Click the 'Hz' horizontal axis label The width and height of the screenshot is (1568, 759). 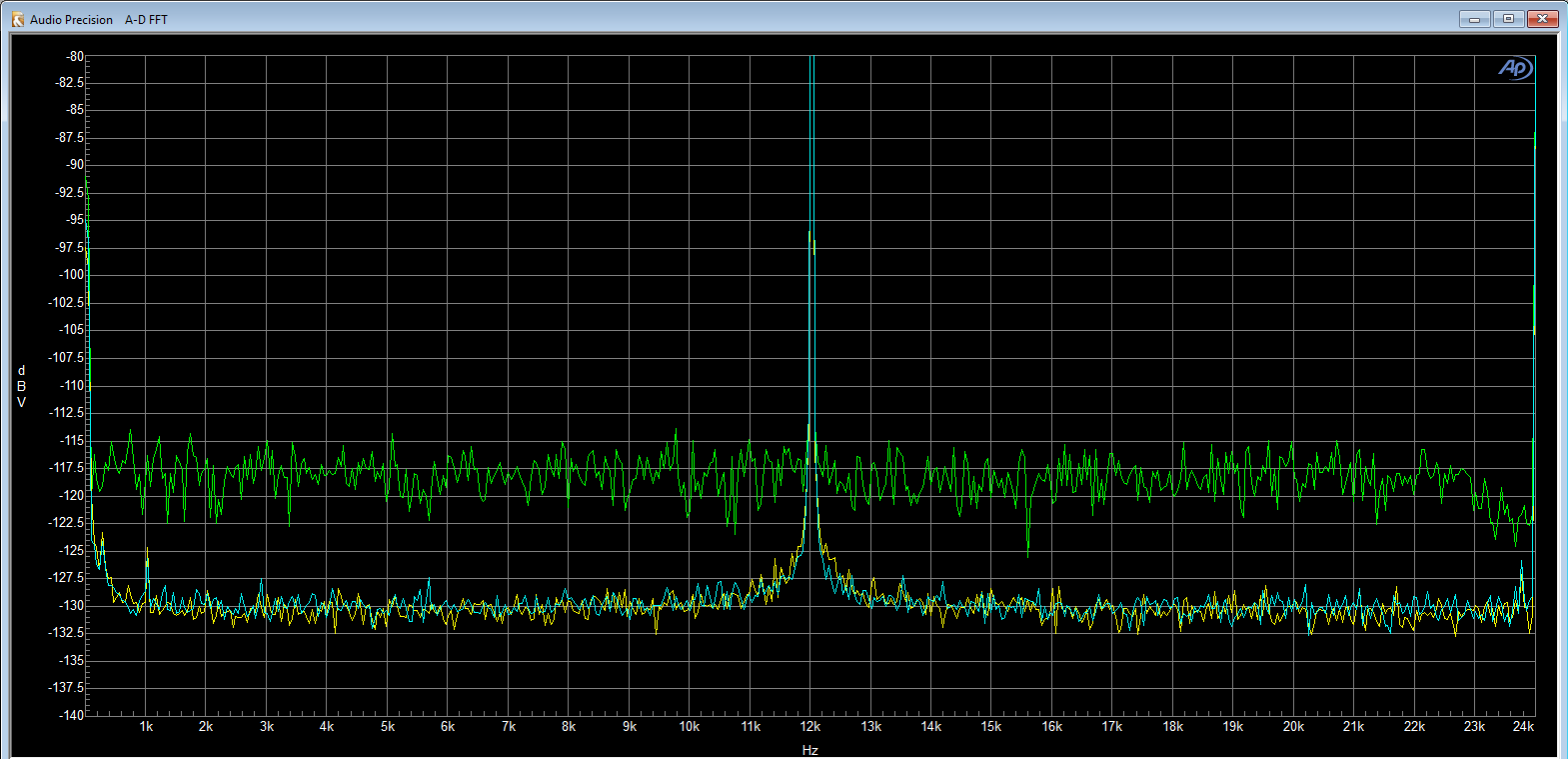click(x=809, y=750)
